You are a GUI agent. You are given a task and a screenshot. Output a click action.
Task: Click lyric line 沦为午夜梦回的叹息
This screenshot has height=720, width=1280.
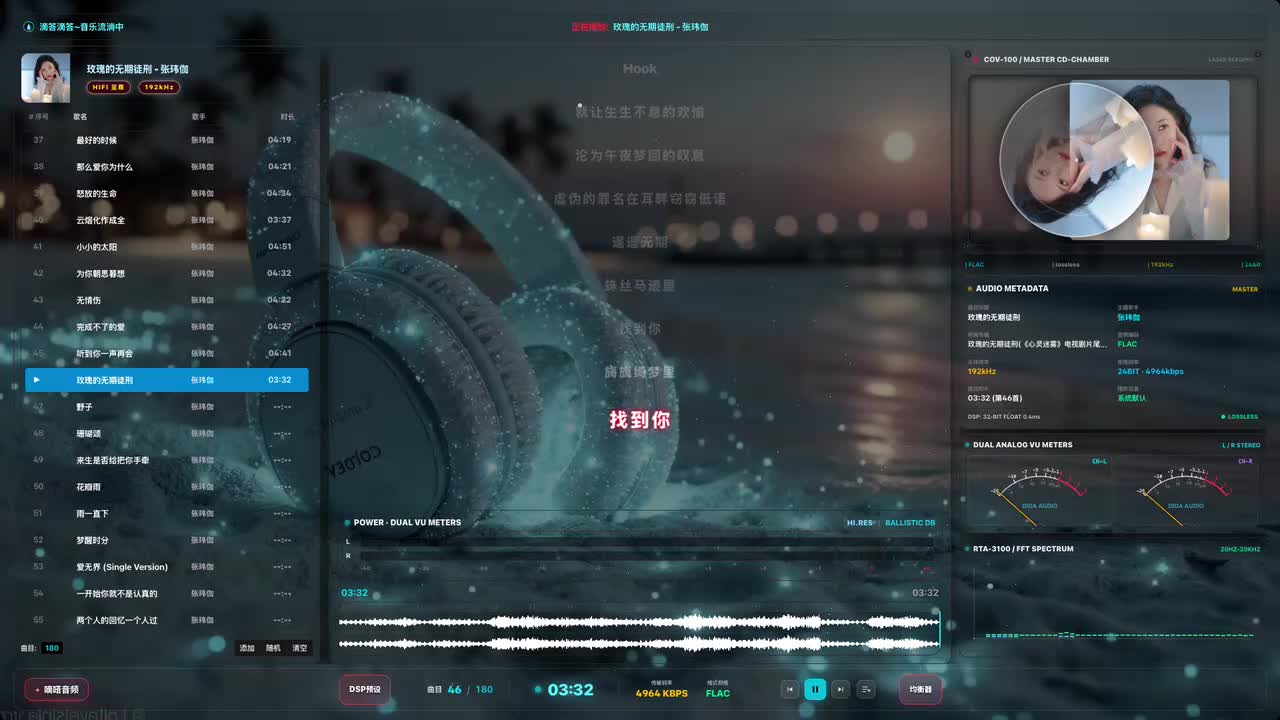click(x=640, y=155)
